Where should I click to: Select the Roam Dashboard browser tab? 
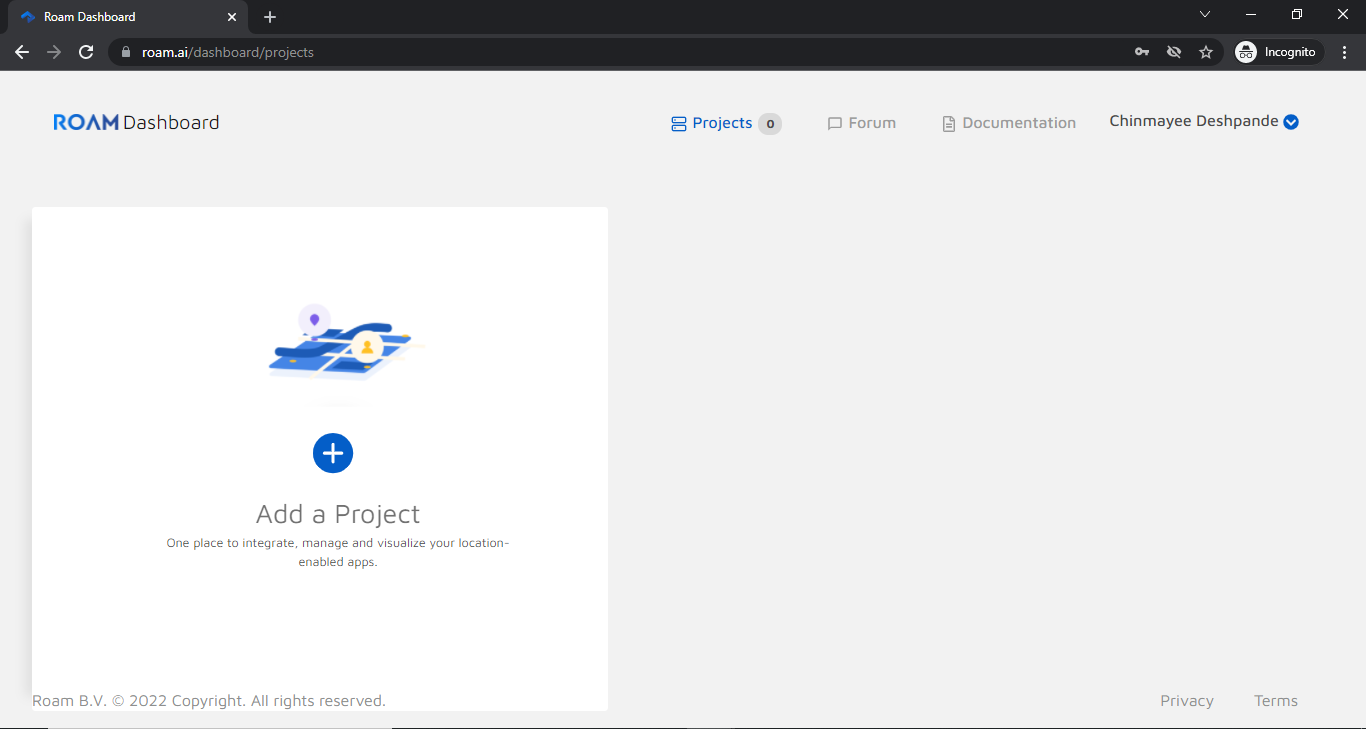click(x=128, y=17)
